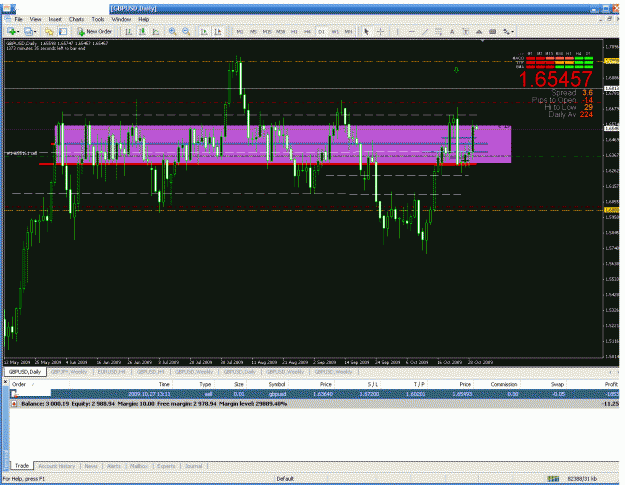Toggle chart Auto Scroll
625x485 pixels.
[204, 31]
